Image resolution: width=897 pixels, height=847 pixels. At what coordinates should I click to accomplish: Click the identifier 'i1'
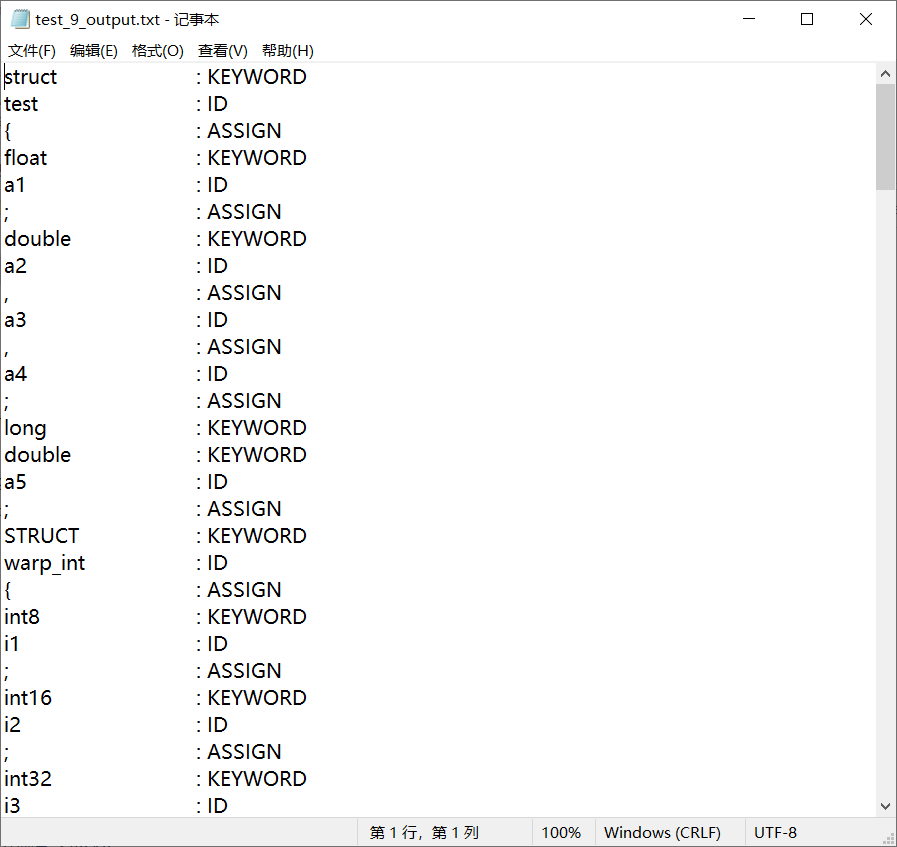[12, 644]
